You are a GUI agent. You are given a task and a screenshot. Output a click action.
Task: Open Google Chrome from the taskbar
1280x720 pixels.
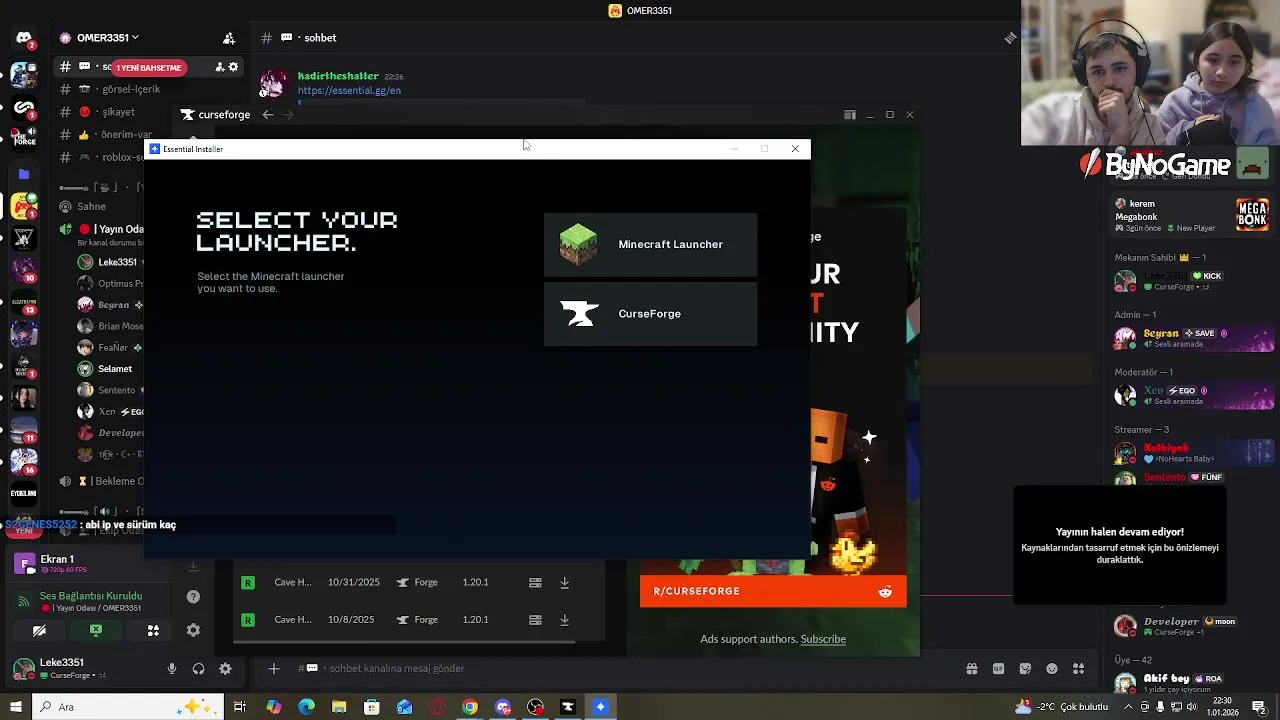(x=470, y=707)
